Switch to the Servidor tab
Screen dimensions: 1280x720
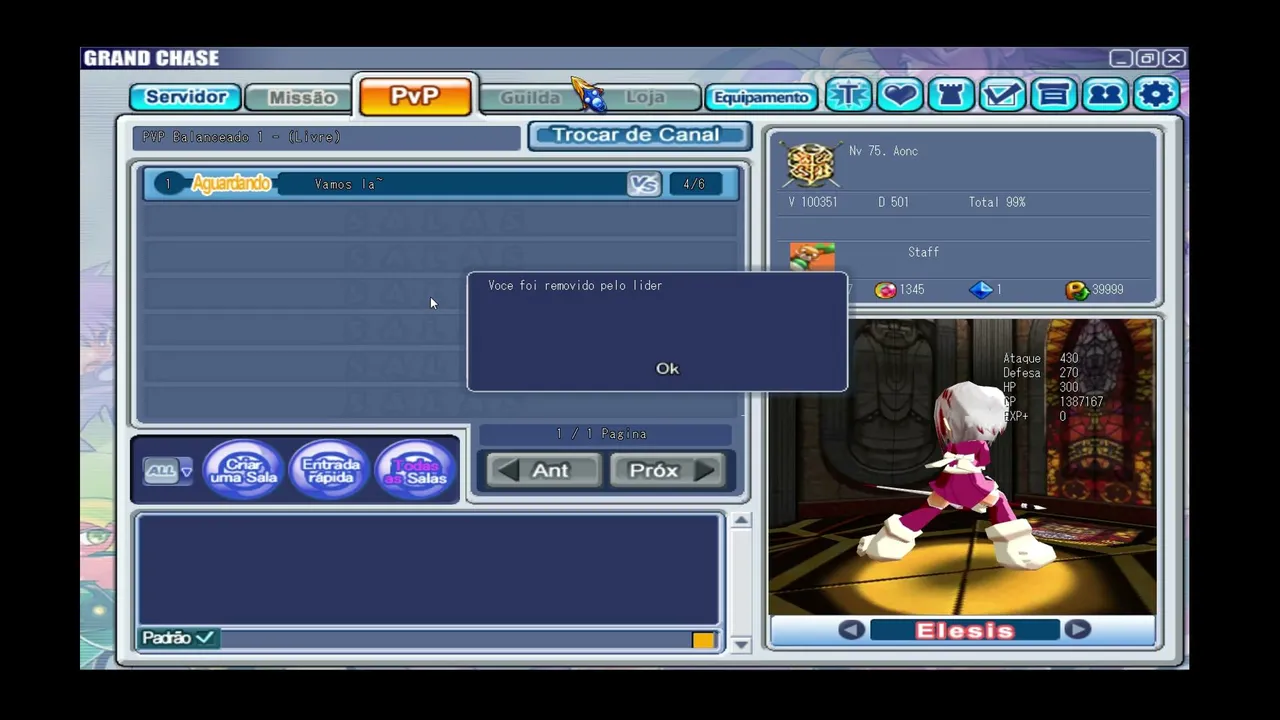pos(186,97)
